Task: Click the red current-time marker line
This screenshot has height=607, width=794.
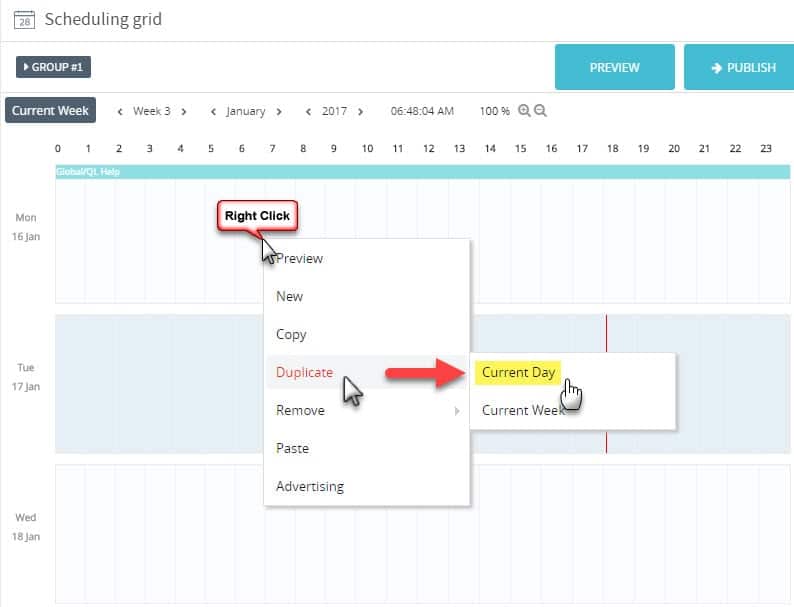Action: 606,334
